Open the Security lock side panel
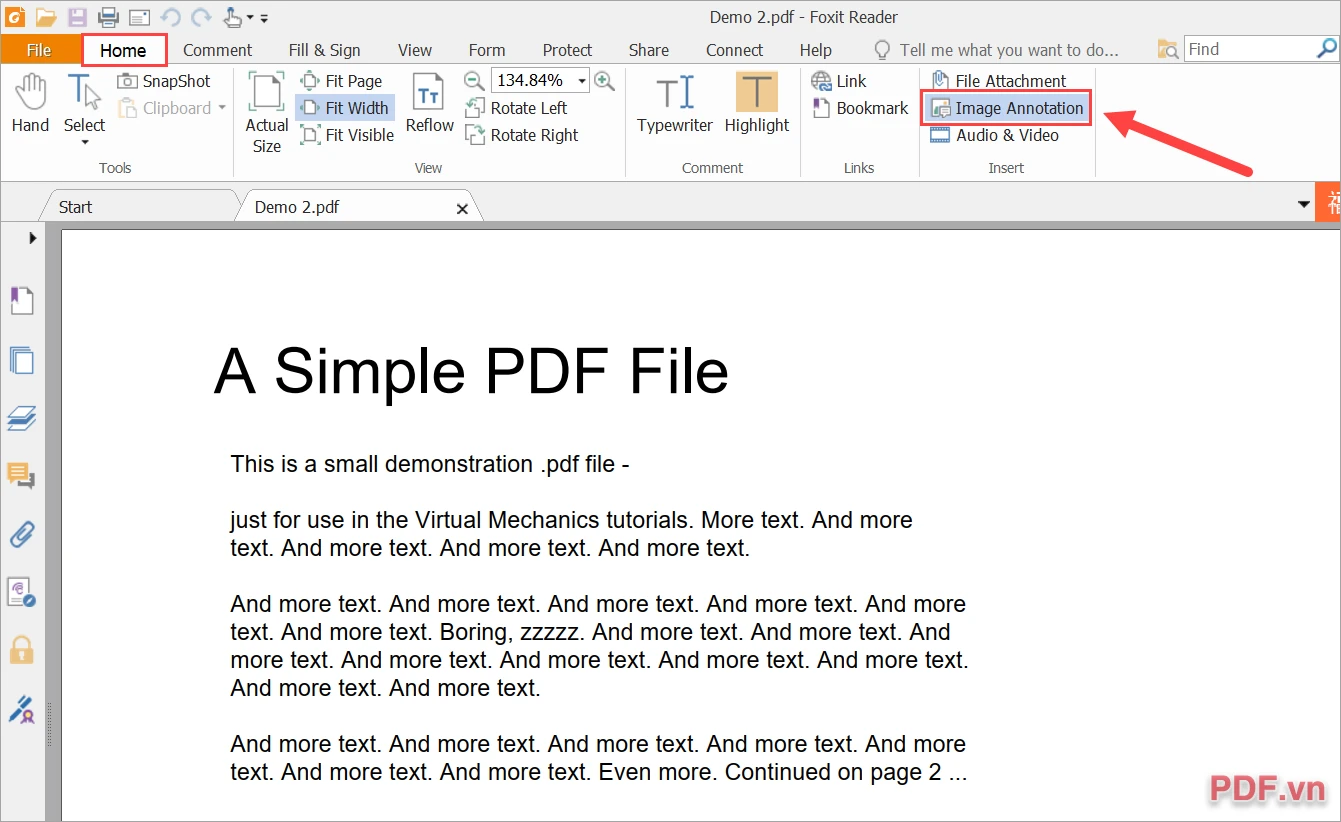 tap(22, 650)
